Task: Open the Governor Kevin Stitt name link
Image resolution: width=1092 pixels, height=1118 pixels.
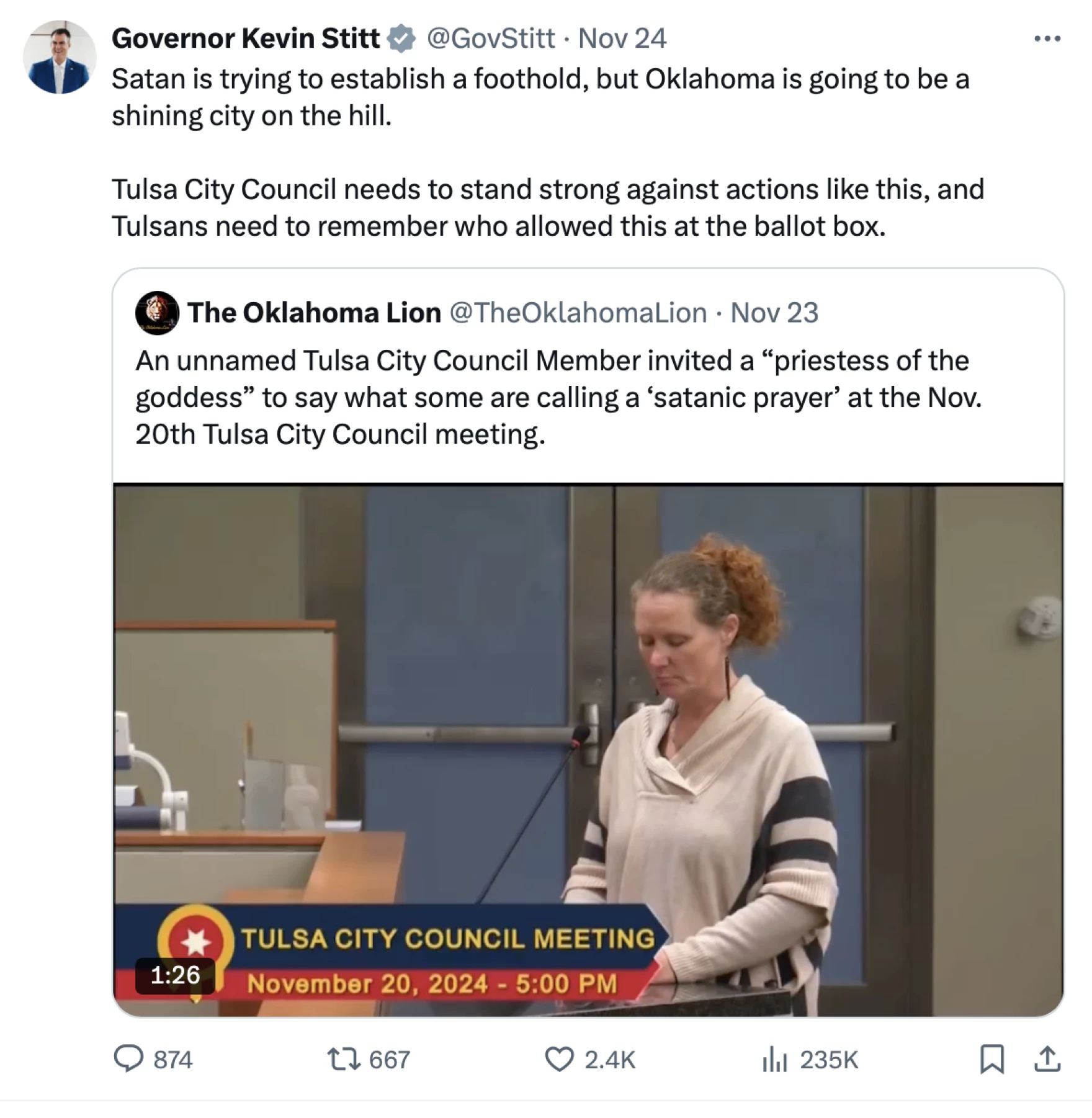Action: click(246, 38)
